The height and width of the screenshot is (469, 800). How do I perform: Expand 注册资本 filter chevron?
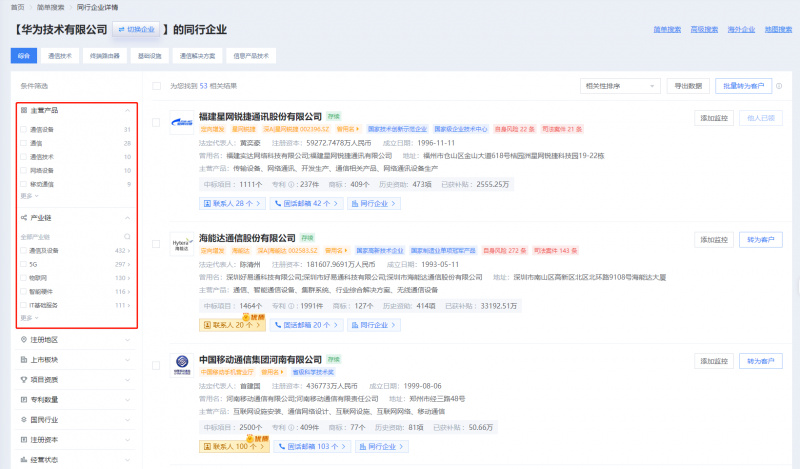pos(128,440)
